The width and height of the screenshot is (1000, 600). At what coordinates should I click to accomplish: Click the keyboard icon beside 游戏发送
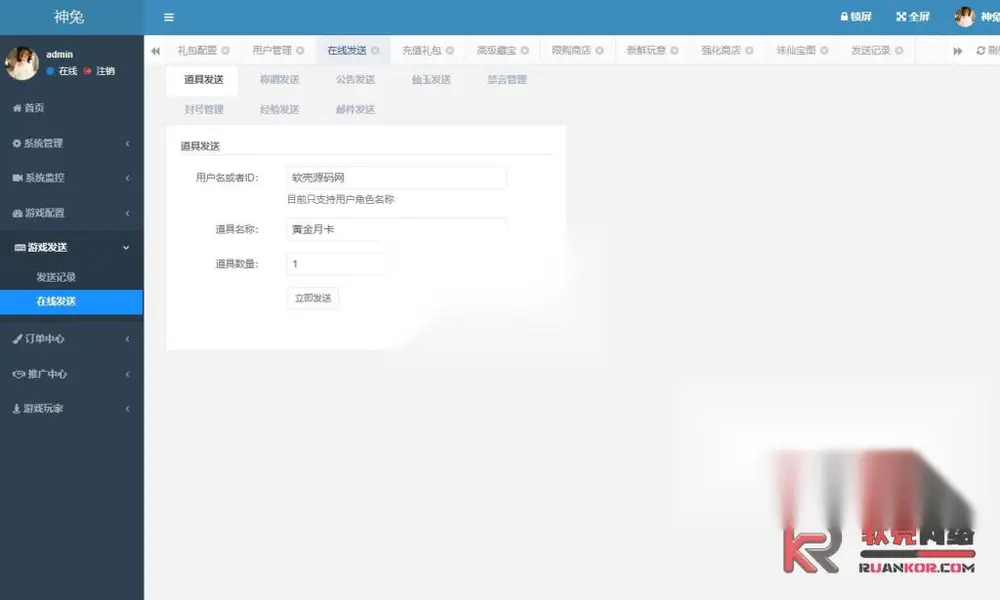(20, 247)
